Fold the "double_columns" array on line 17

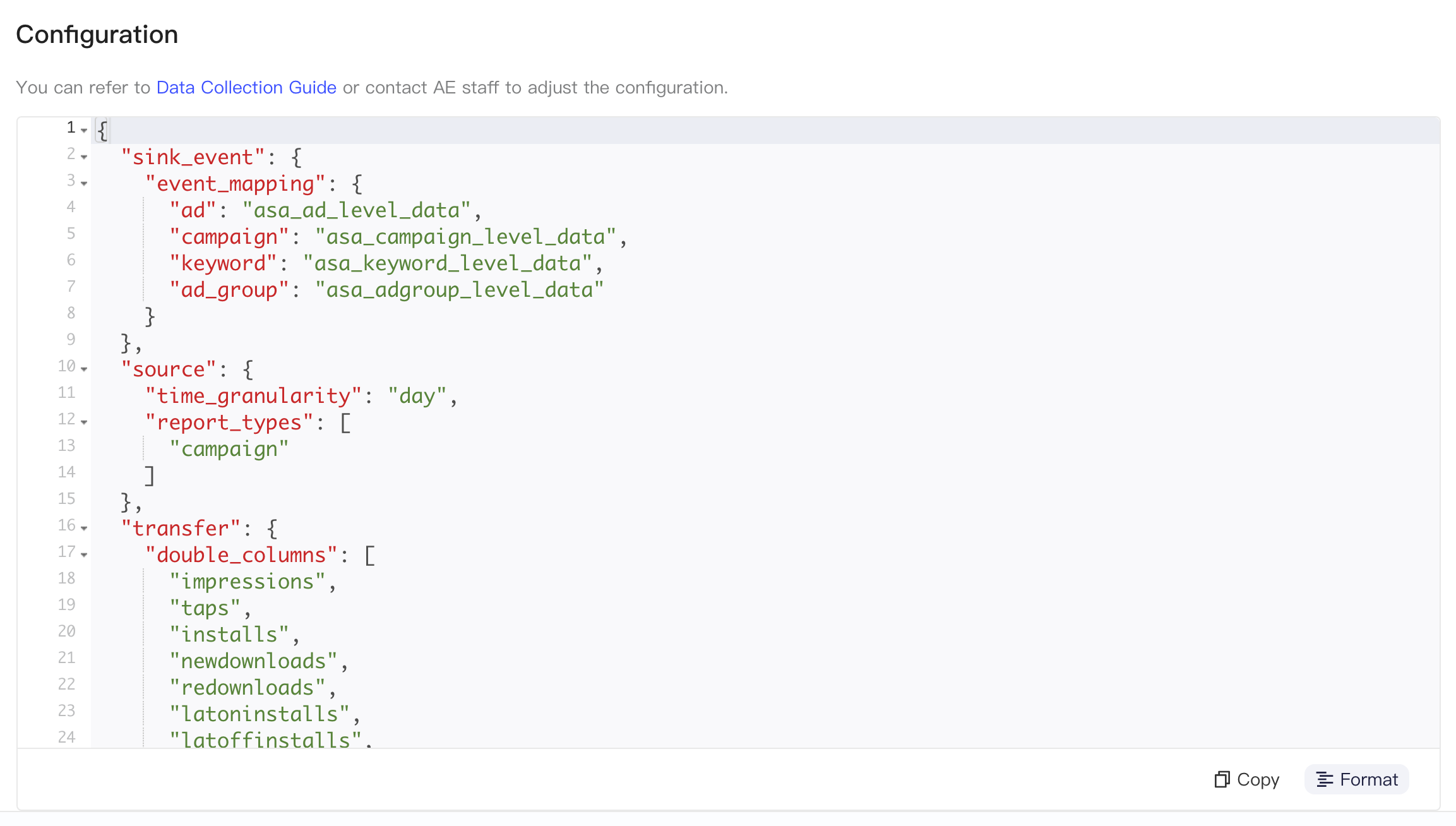pos(84,554)
